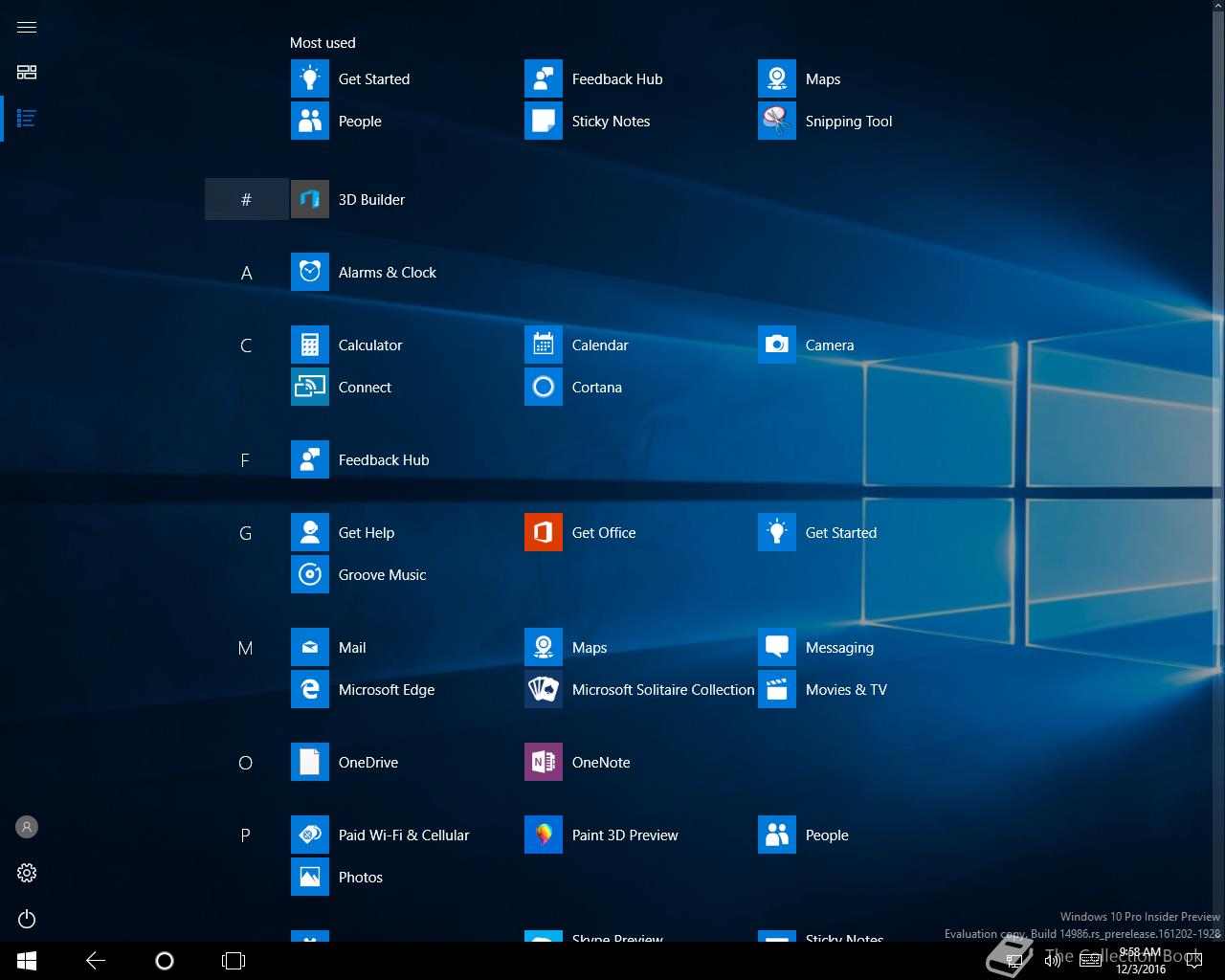Click the letter M section header

[x=246, y=648]
